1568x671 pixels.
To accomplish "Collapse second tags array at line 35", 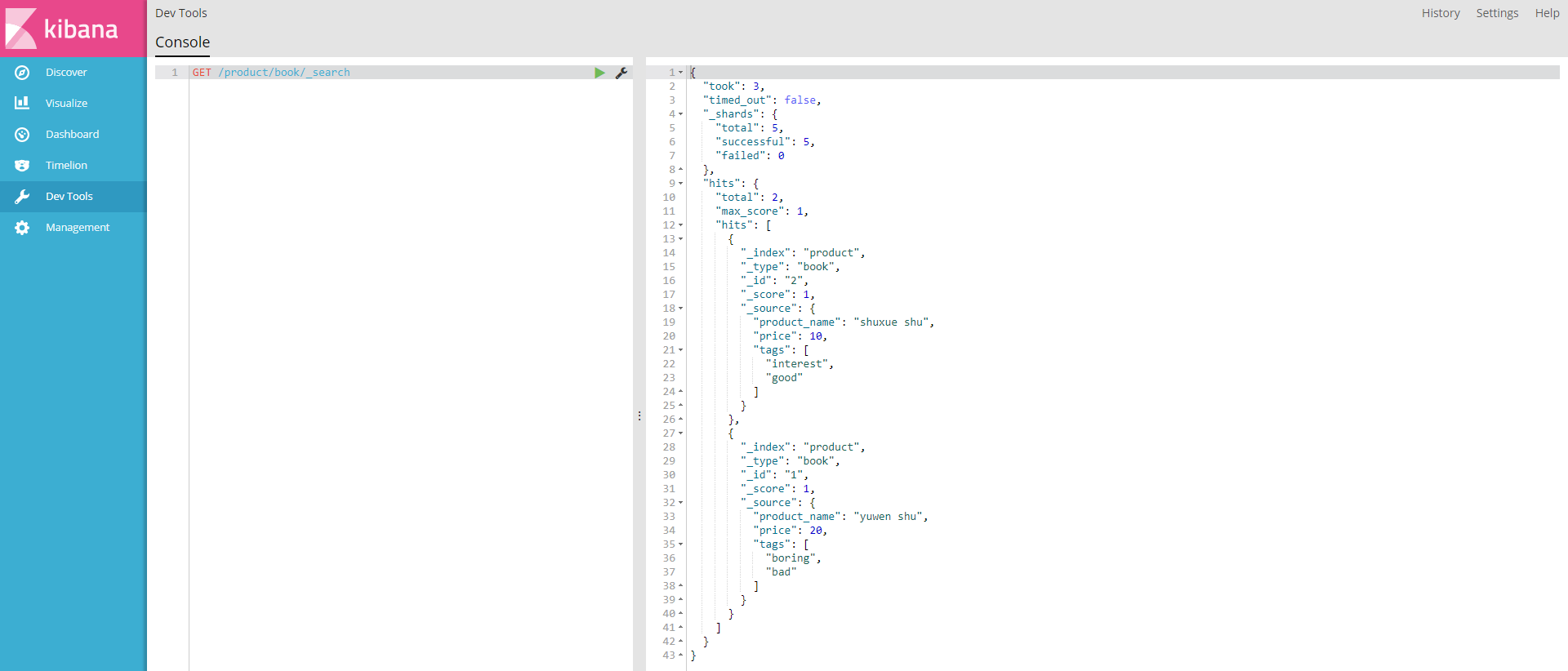I will [x=681, y=544].
